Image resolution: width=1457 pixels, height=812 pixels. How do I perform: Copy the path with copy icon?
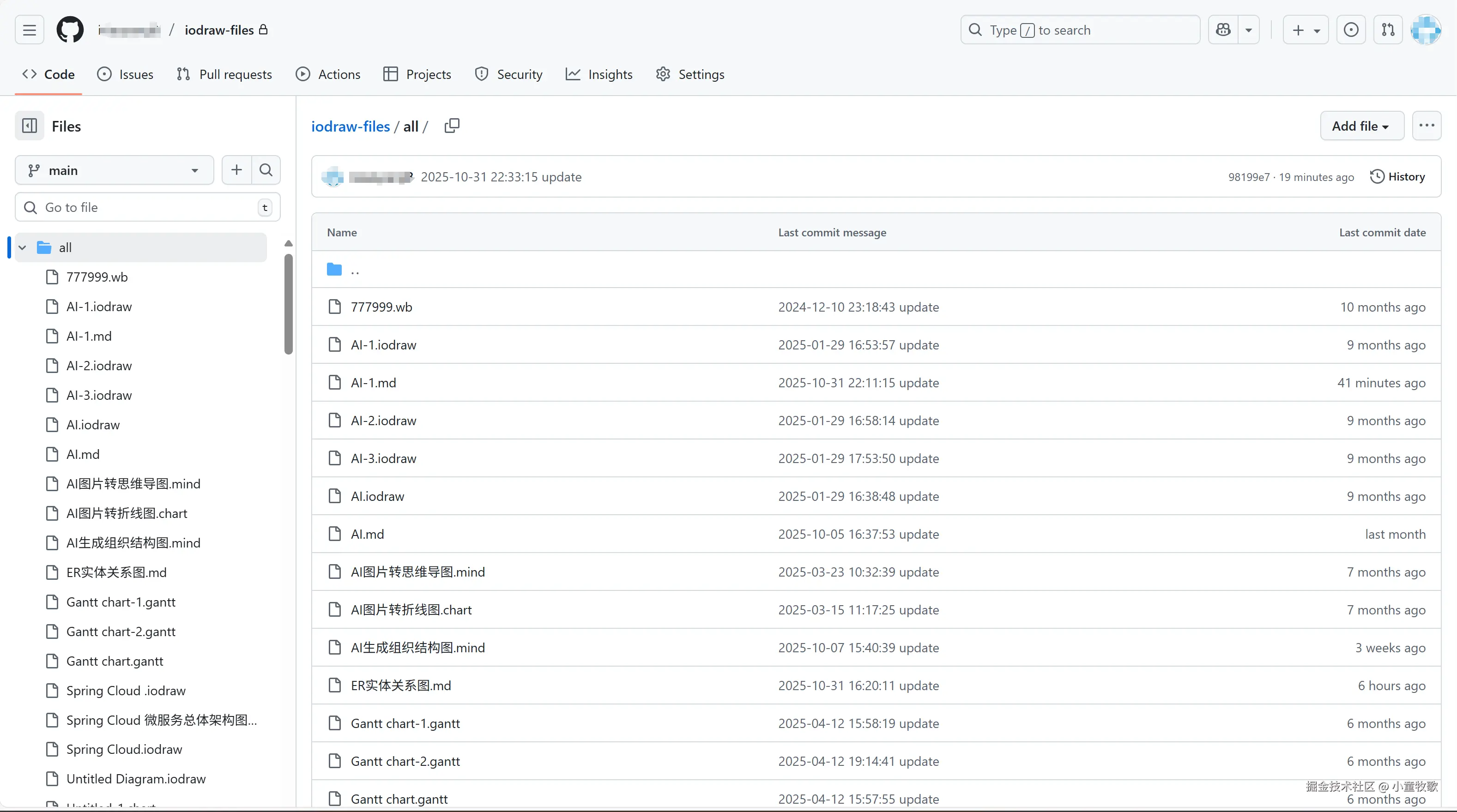point(452,126)
